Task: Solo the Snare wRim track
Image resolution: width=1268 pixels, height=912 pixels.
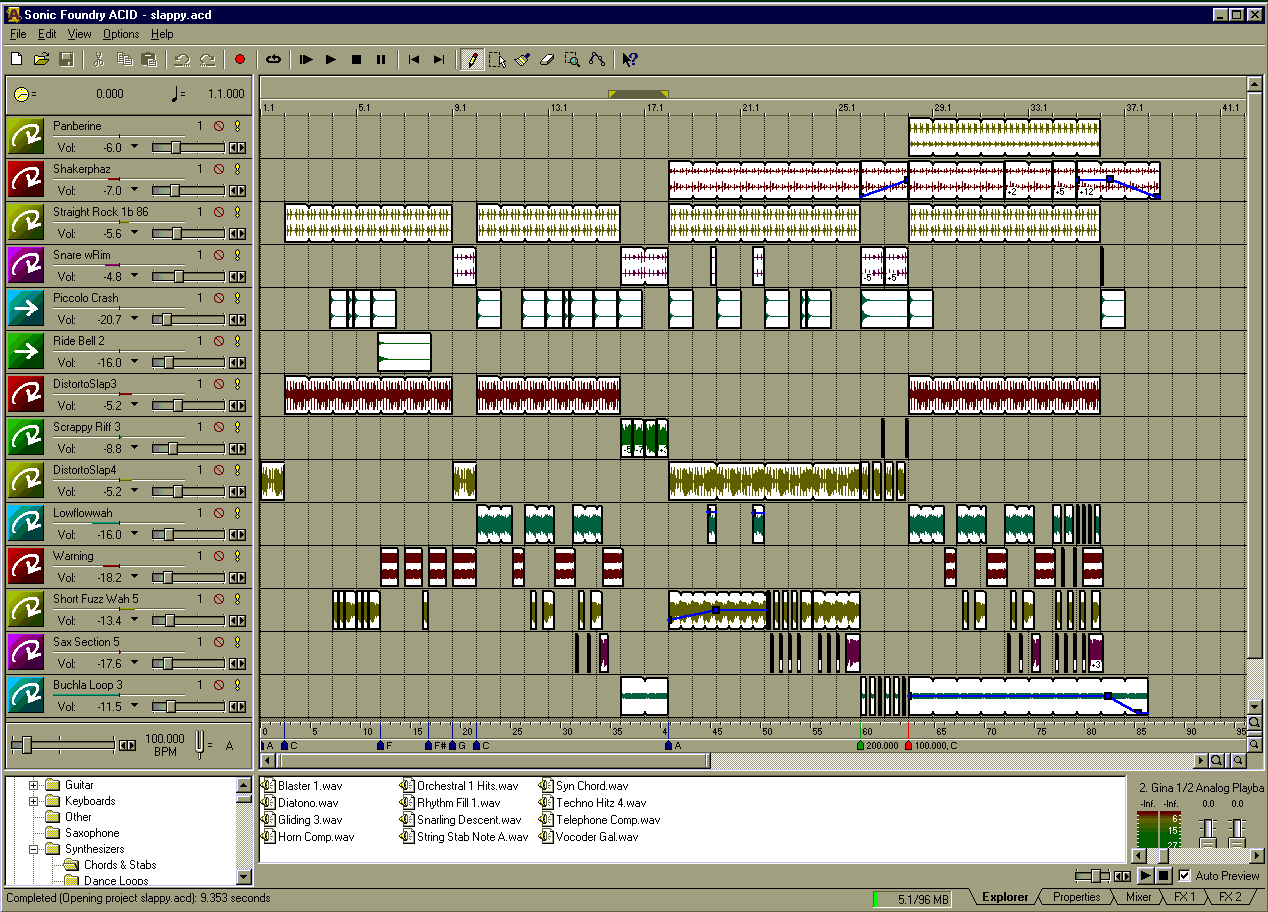Action: pyautogui.click(x=238, y=255)
